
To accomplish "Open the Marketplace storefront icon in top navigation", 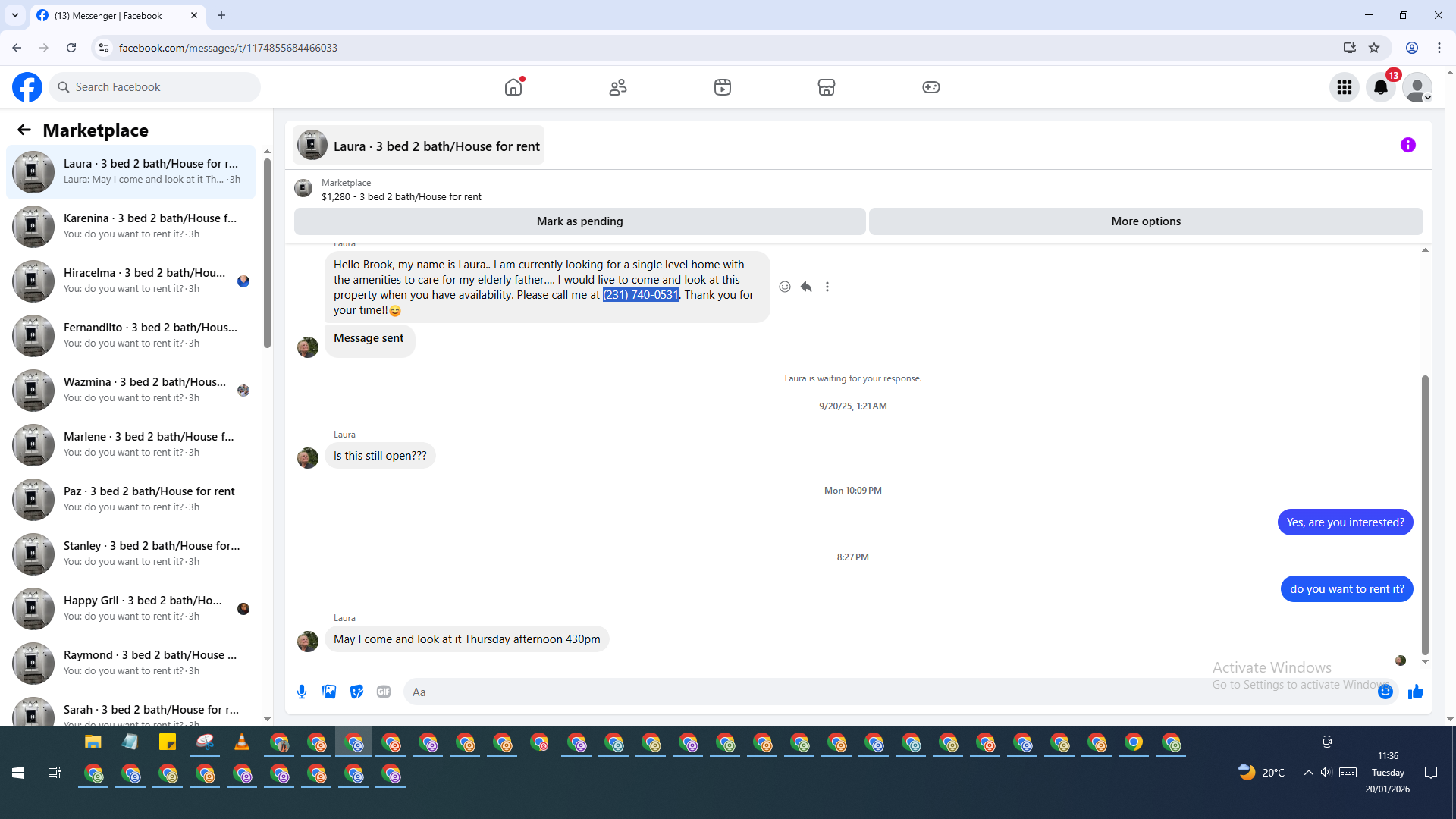I will click(x=827, y=87).
